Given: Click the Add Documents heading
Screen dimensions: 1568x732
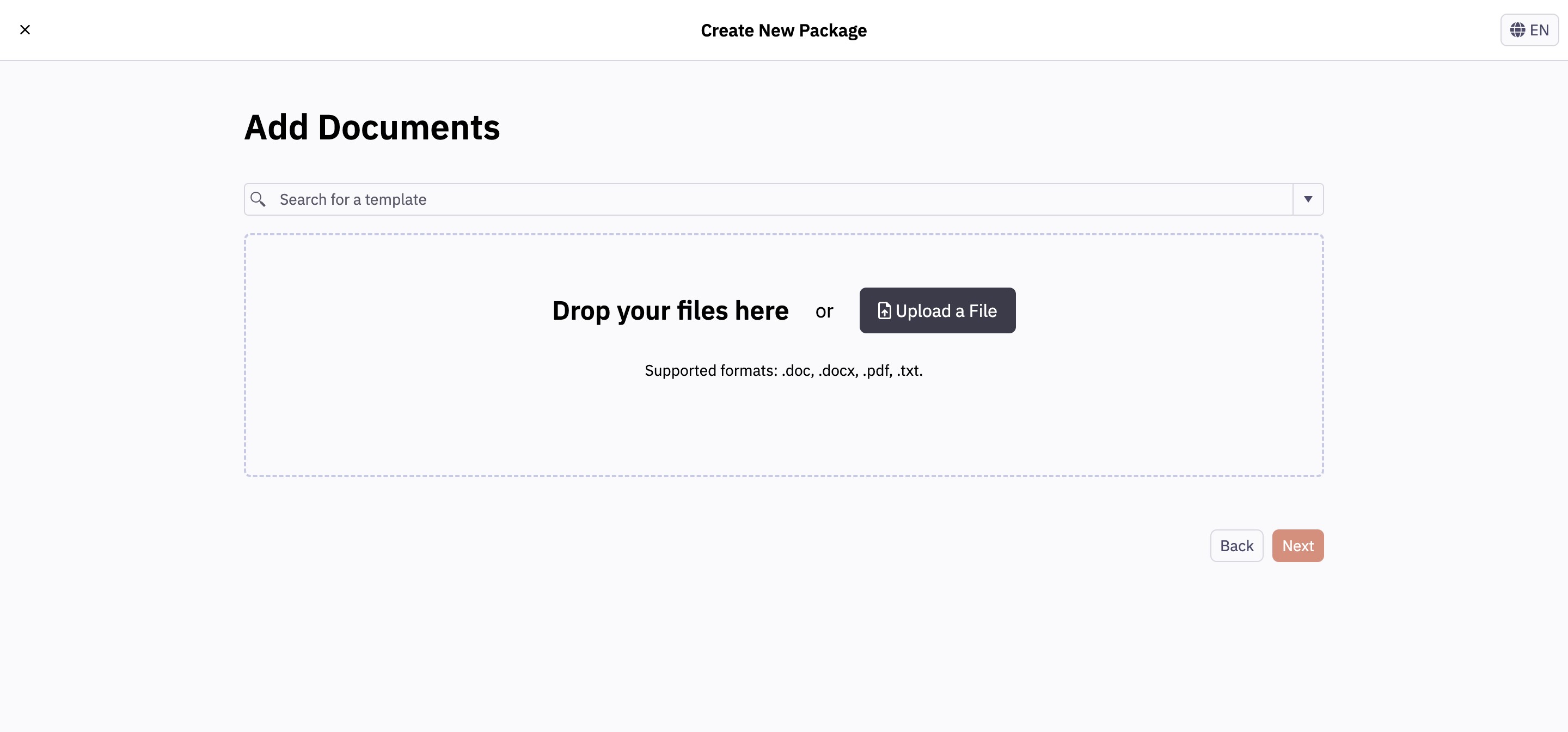Looking at the screenshot, I should point(372,127).
